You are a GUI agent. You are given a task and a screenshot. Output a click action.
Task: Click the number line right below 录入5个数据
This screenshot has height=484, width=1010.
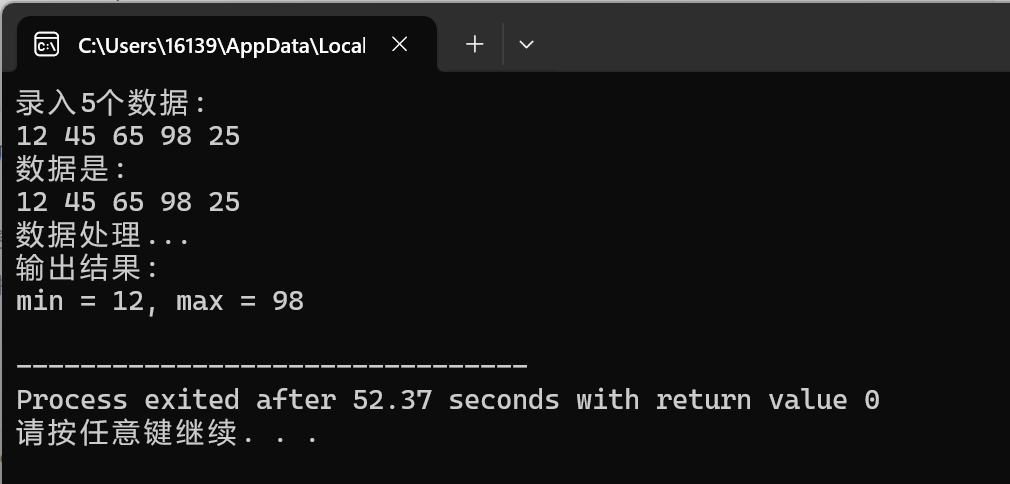[128, 137]
